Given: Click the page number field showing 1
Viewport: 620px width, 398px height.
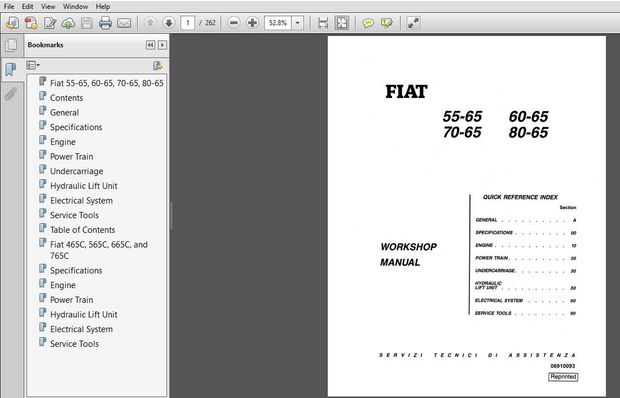Looking at the screenshot, I should [x=188, y=23].
